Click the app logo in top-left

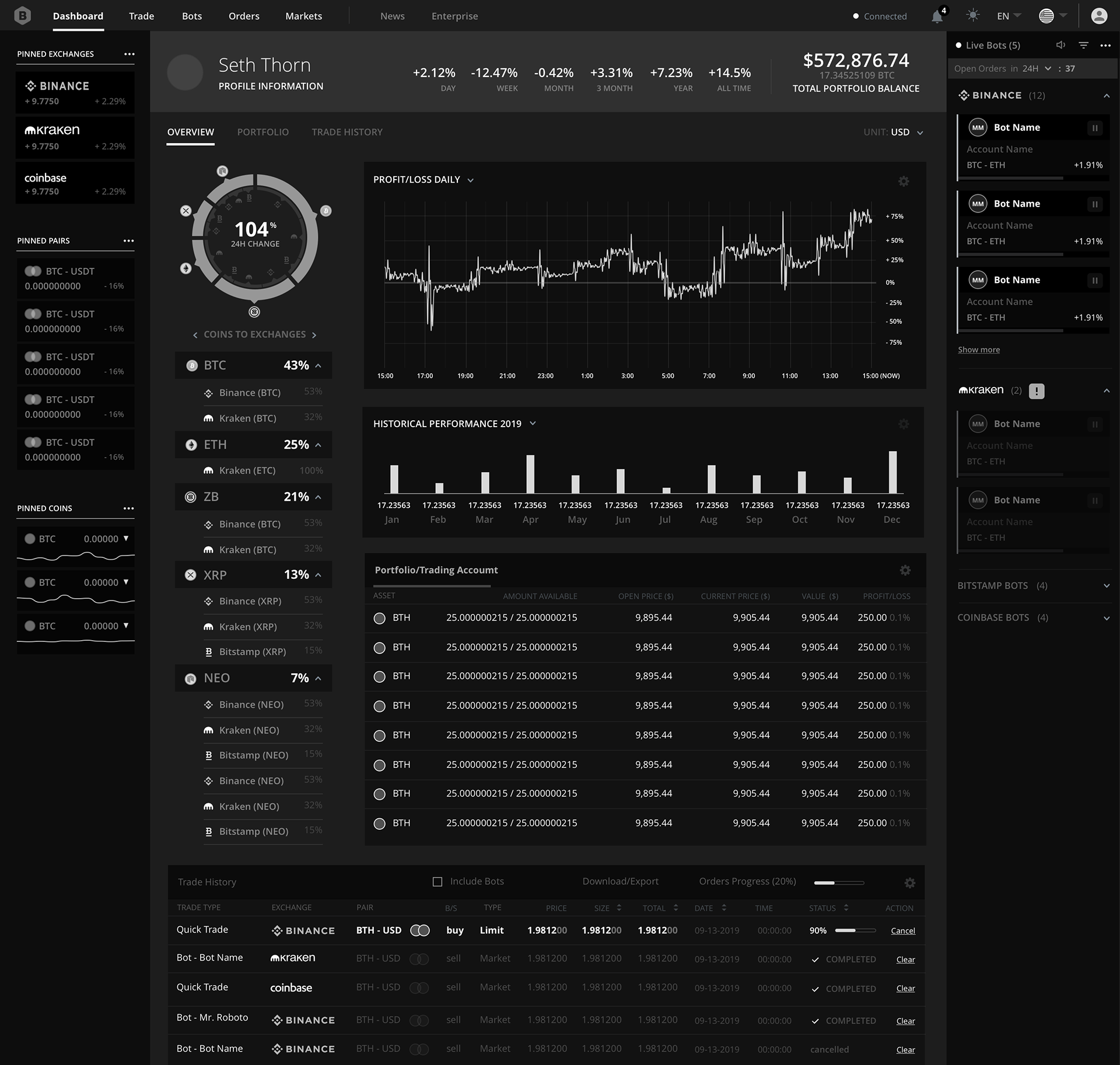tap(22, 16)
